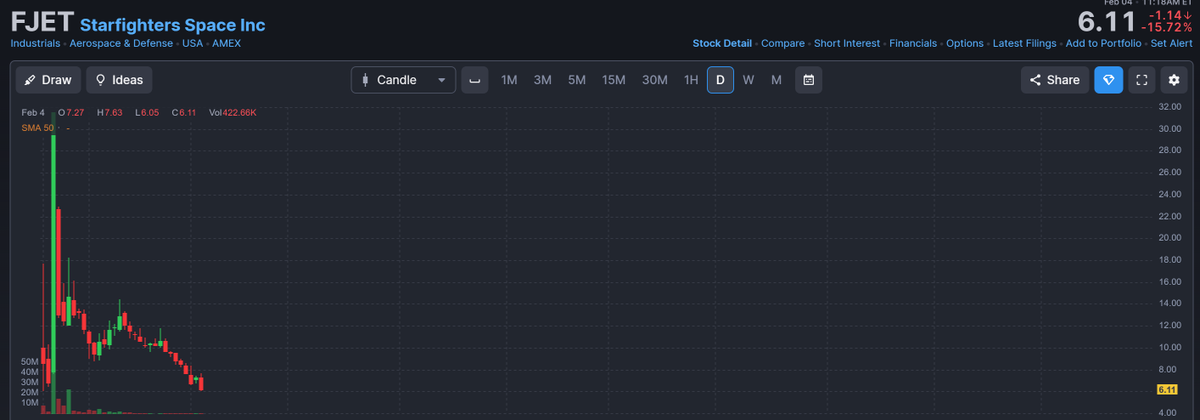
Task: Select the 5M timeframe
Action: coord(577,80)
